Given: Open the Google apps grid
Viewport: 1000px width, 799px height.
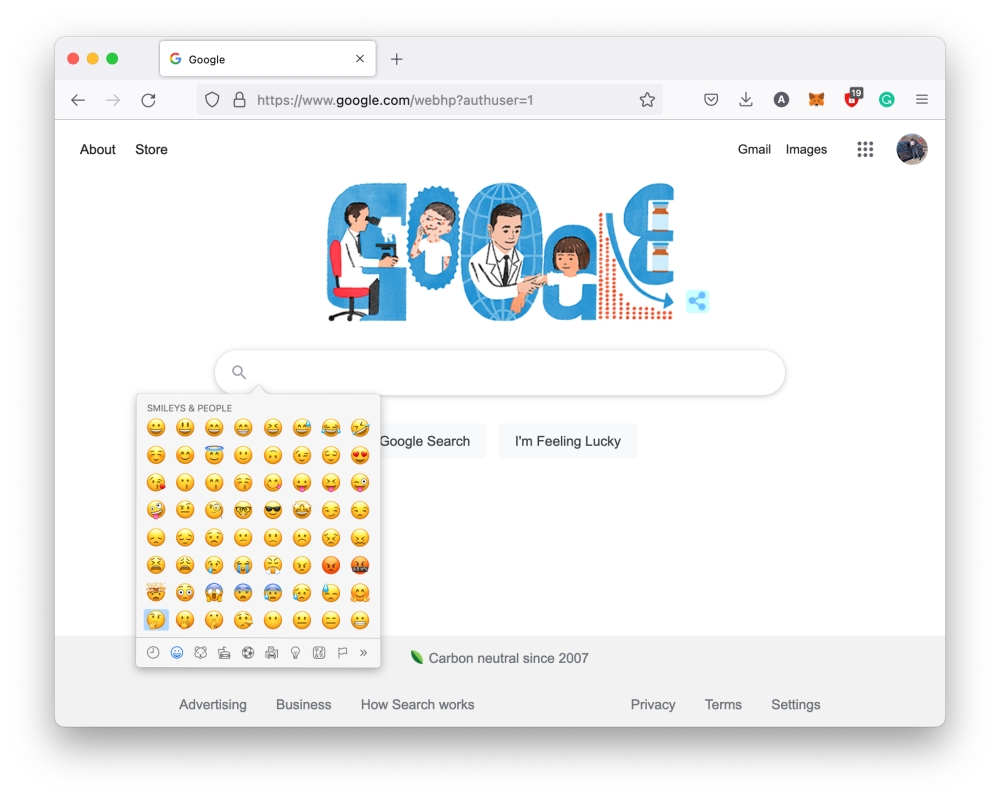Looking at the screenshot, I should click(865, 149).
